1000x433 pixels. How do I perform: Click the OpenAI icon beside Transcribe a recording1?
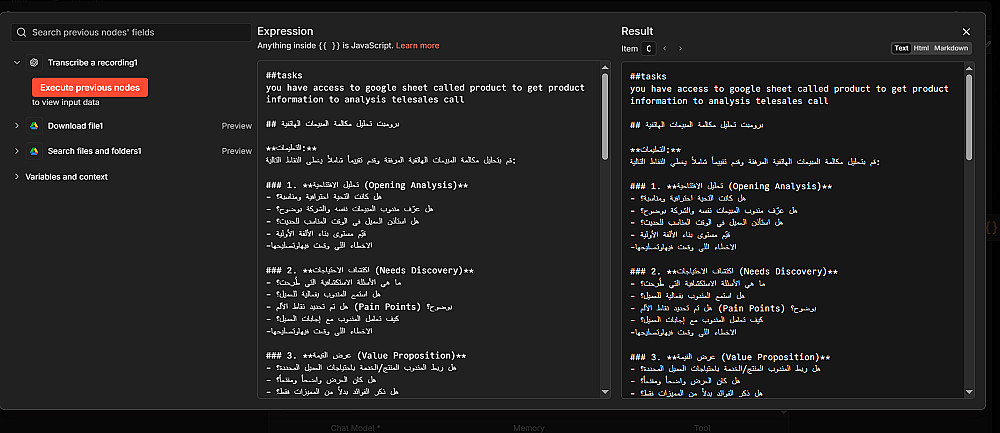pyautogui.click(x=34, y=62)
